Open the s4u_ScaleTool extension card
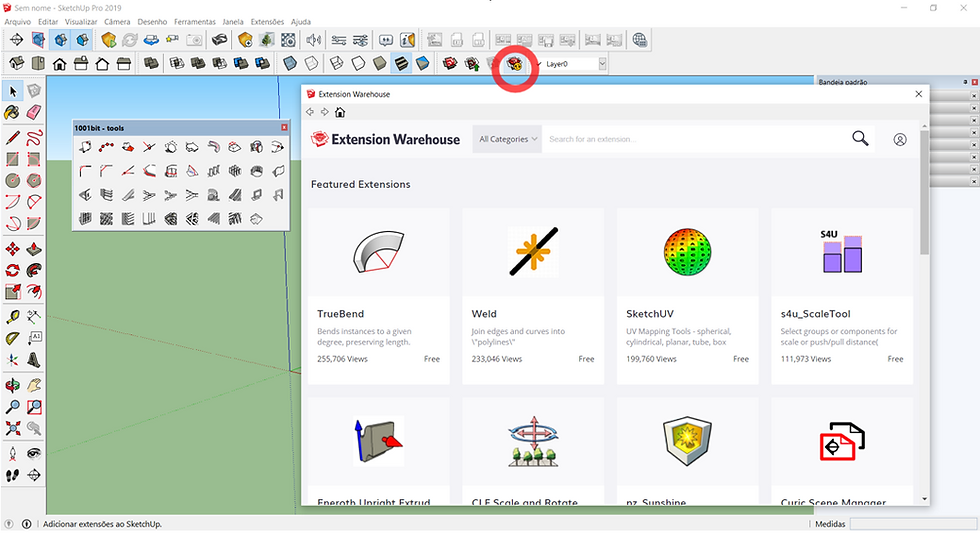This screenshot has width=980, height=533. click(x=842, y=296)
